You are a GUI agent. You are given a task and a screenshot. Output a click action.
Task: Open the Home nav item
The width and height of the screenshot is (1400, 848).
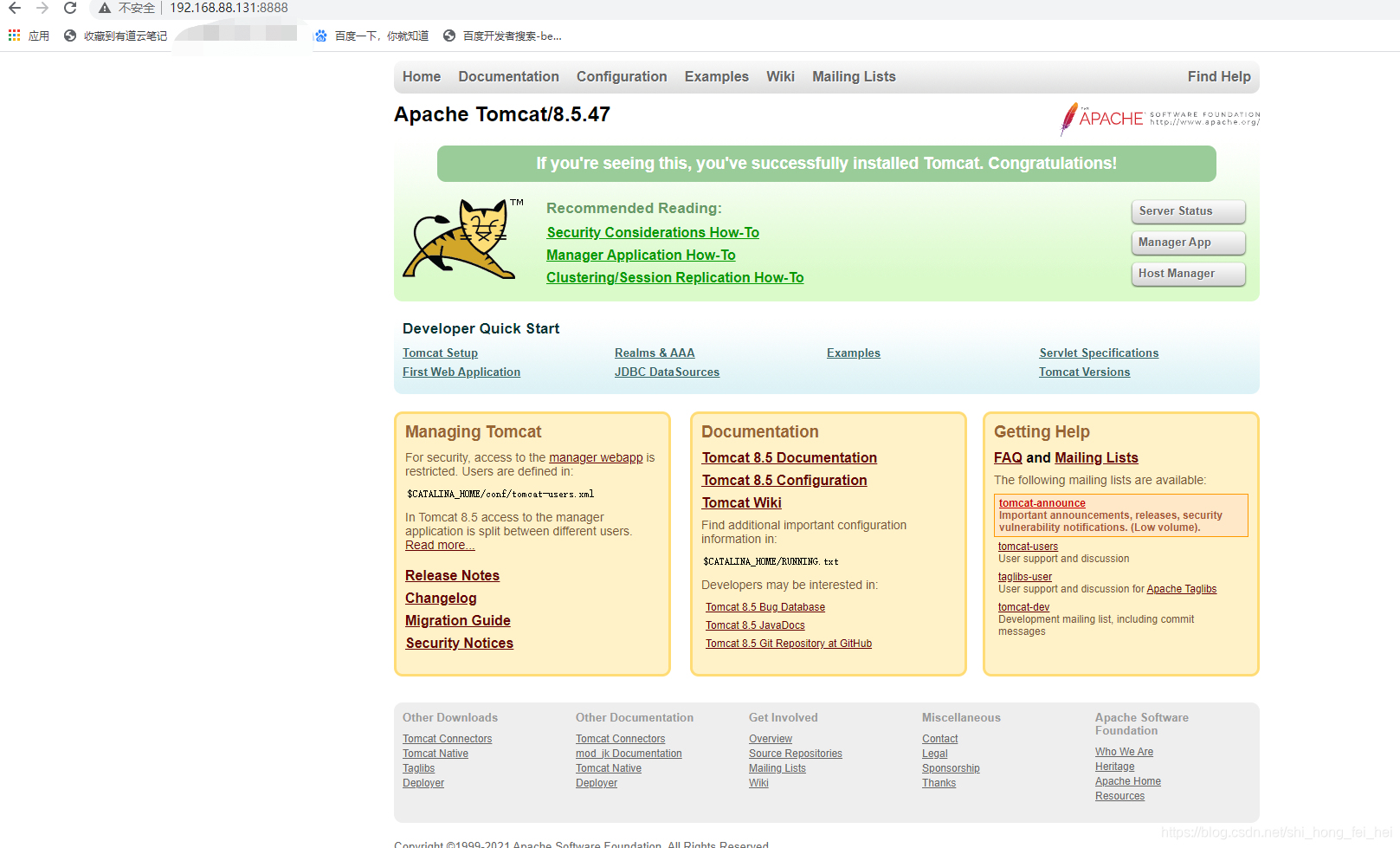coord(422,76)
